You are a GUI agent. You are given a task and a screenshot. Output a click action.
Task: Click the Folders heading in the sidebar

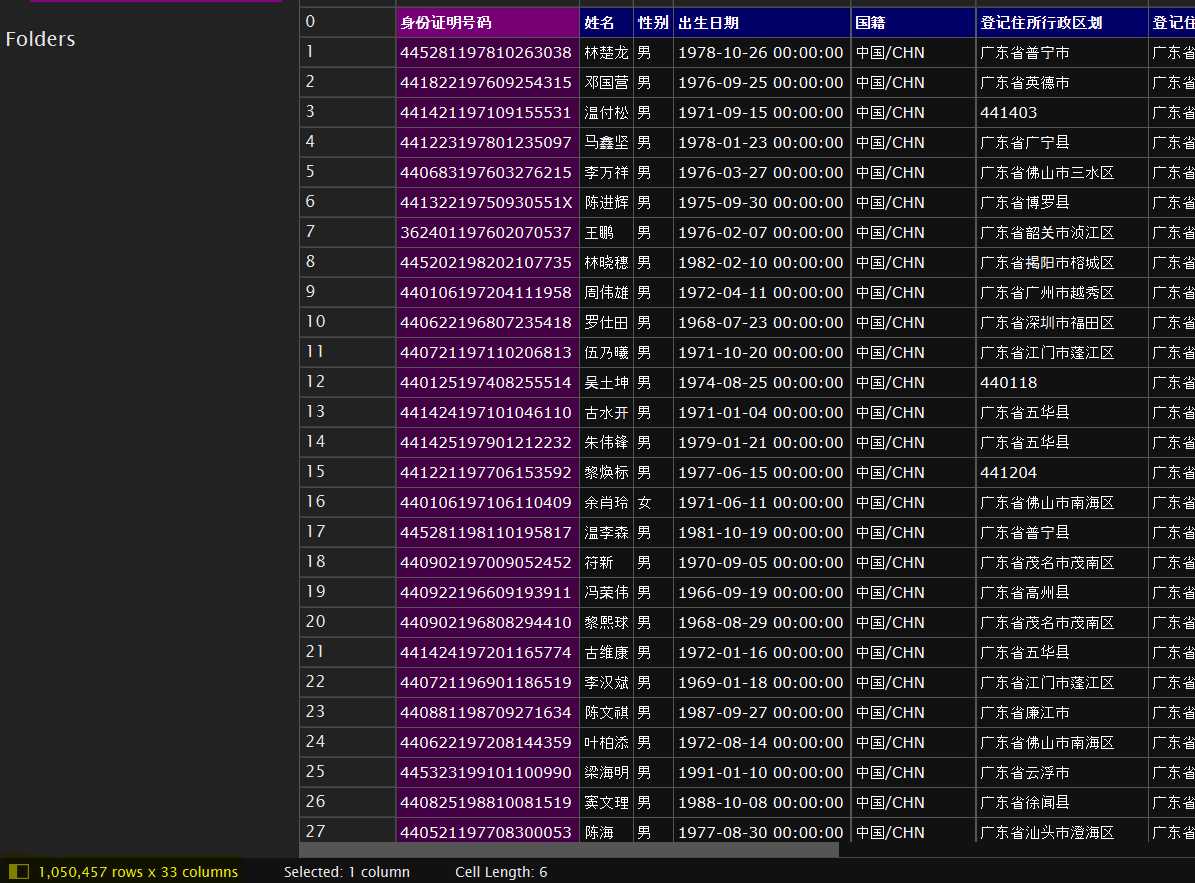pos(40,39)
